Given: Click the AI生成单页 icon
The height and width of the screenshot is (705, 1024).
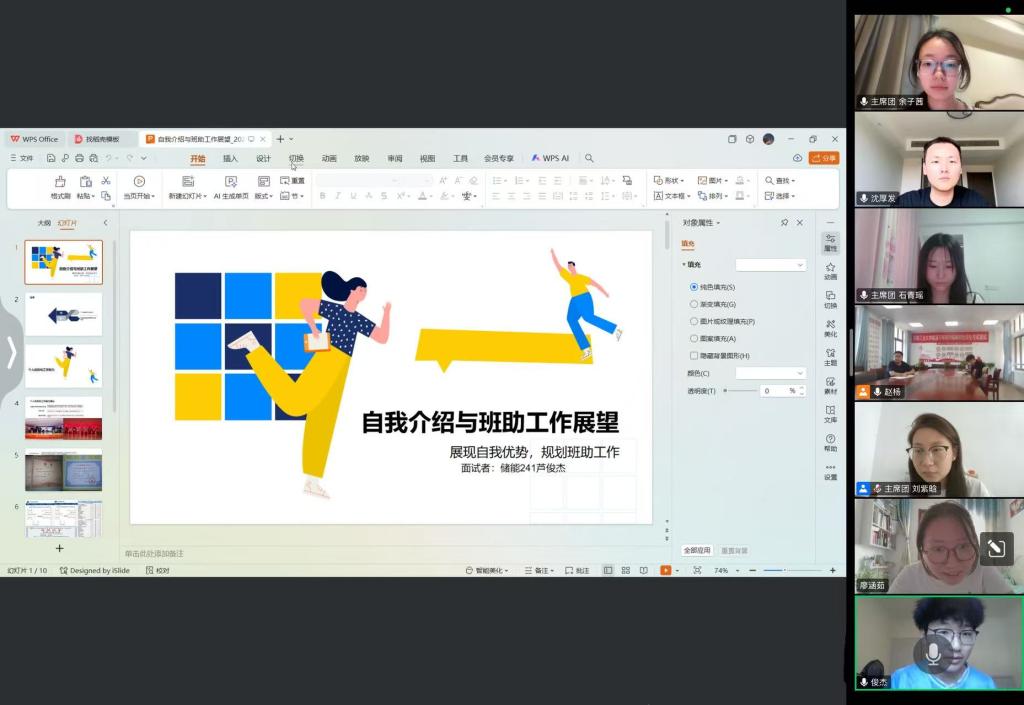Looking at the screenshot, I should click(x=230, y=182).
